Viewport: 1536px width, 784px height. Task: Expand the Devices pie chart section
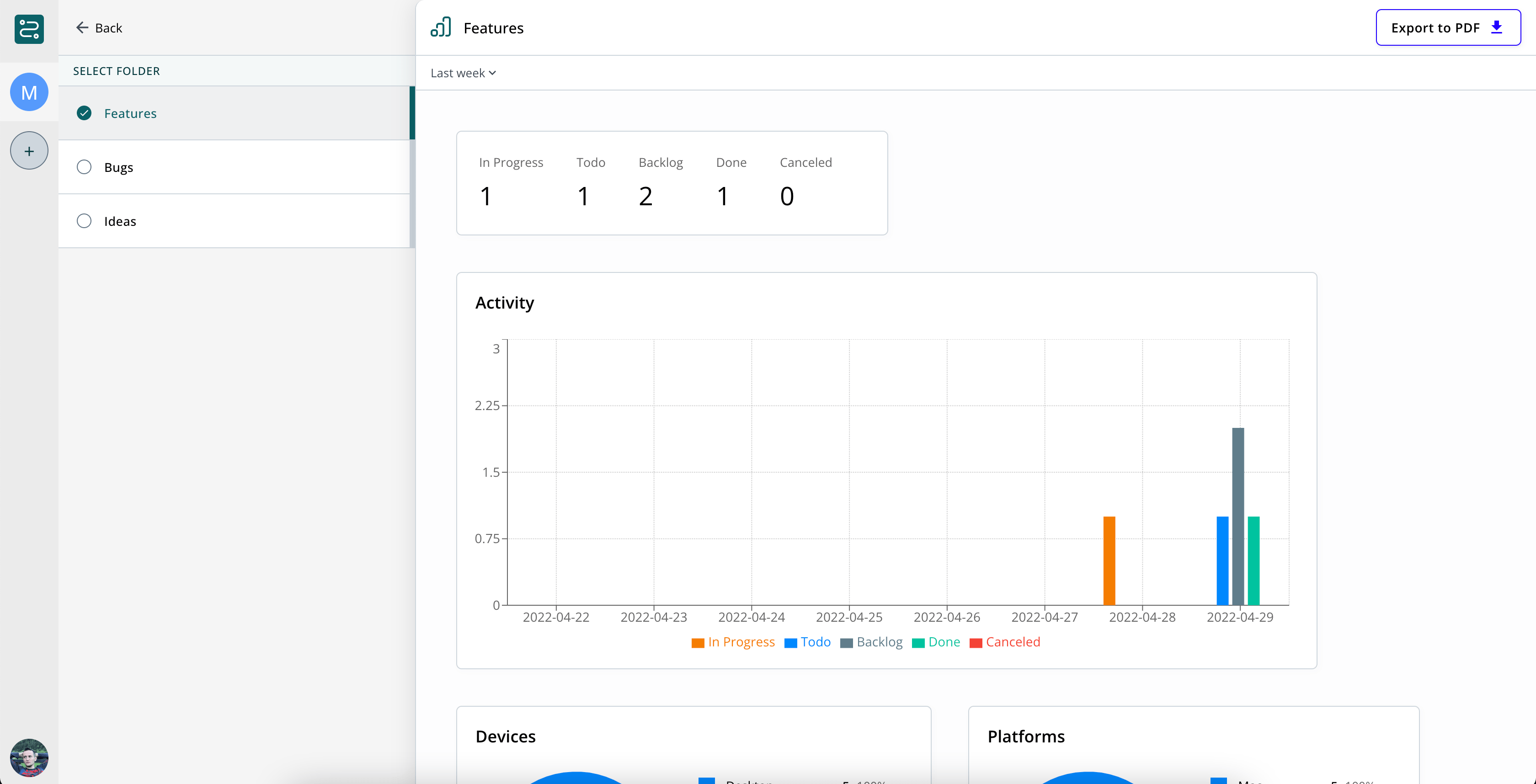point(505,736)
